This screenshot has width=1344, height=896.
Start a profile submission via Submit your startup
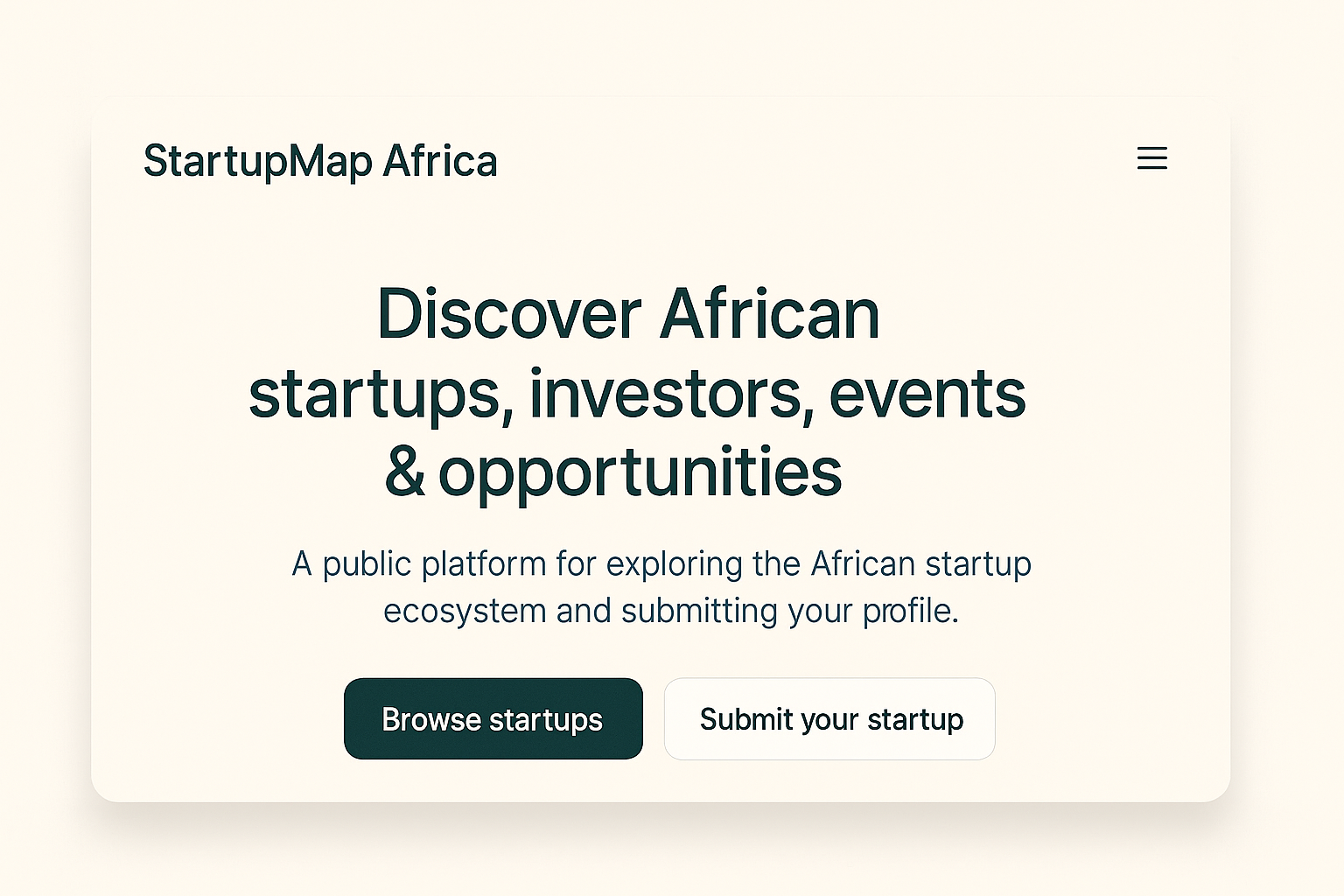point(829,718)
